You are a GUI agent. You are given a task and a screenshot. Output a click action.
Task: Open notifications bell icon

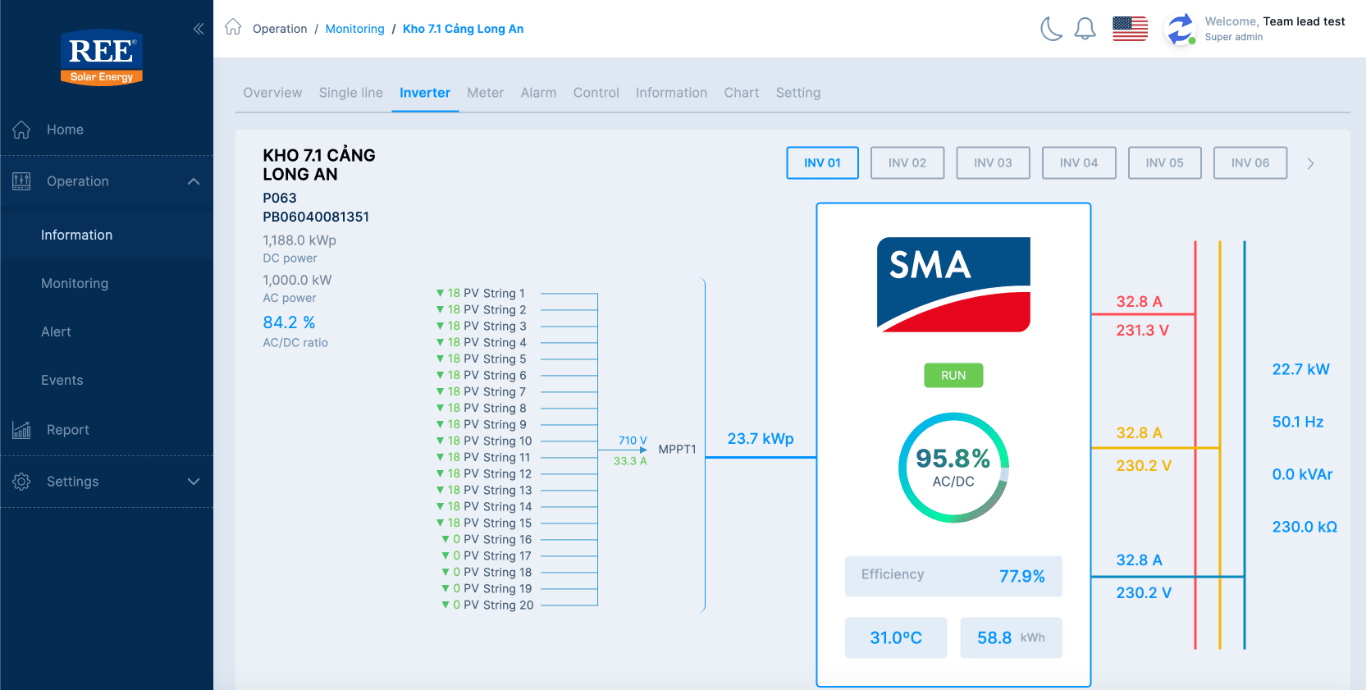point(1085,29)
